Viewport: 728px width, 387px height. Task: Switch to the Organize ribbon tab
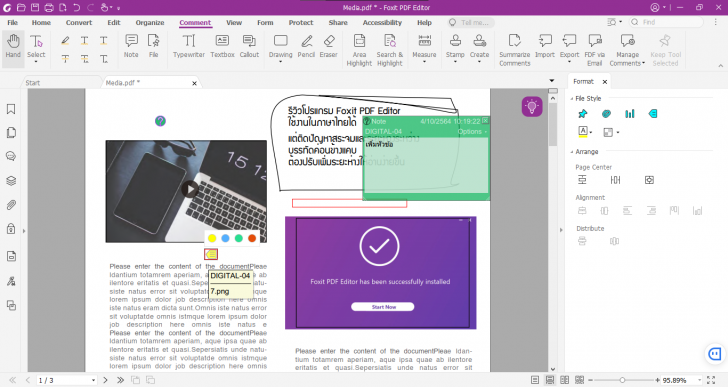150,22
